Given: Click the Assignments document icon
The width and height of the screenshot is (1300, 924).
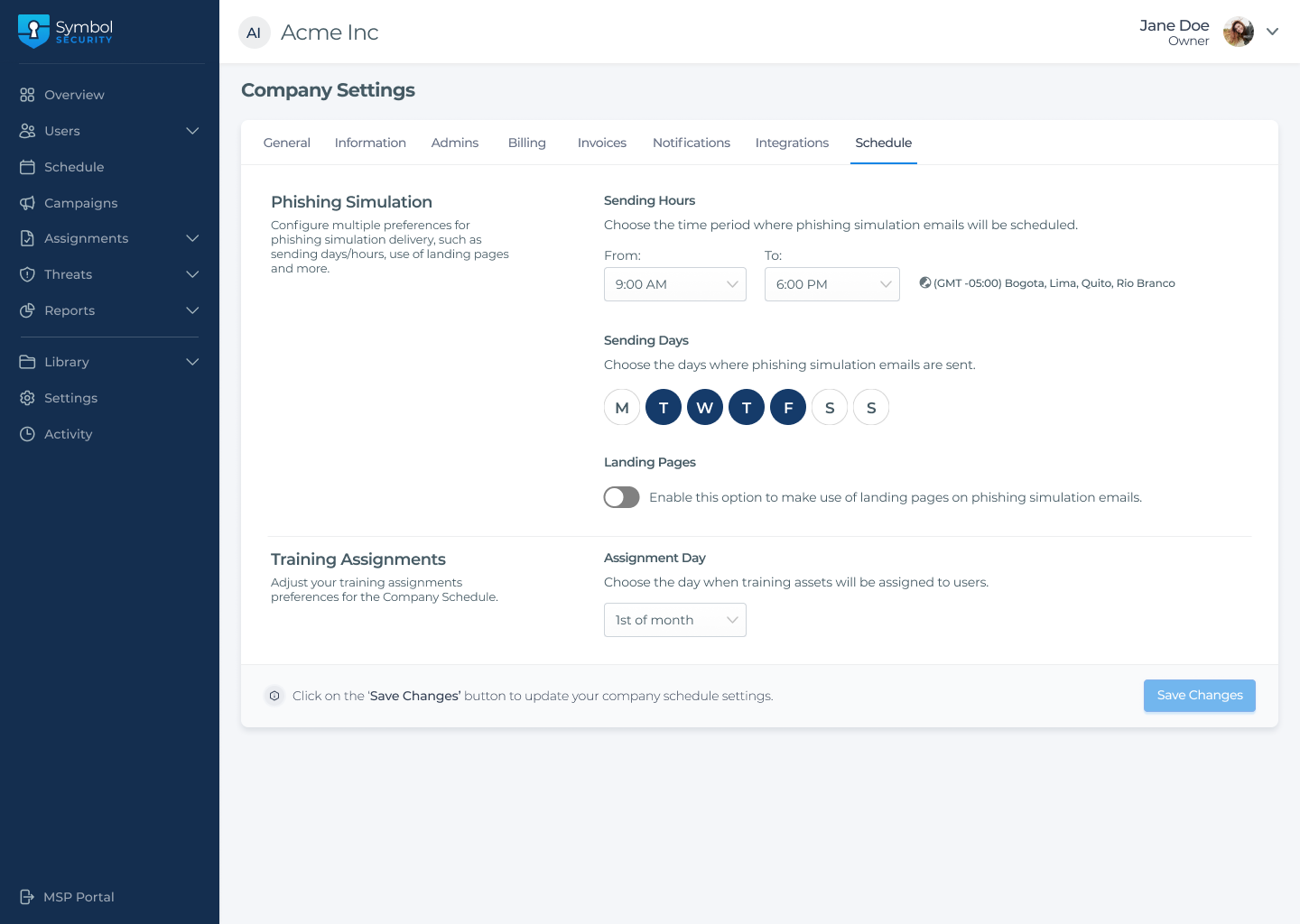Looking at the screenshot, I should click(x=27, y=238).
